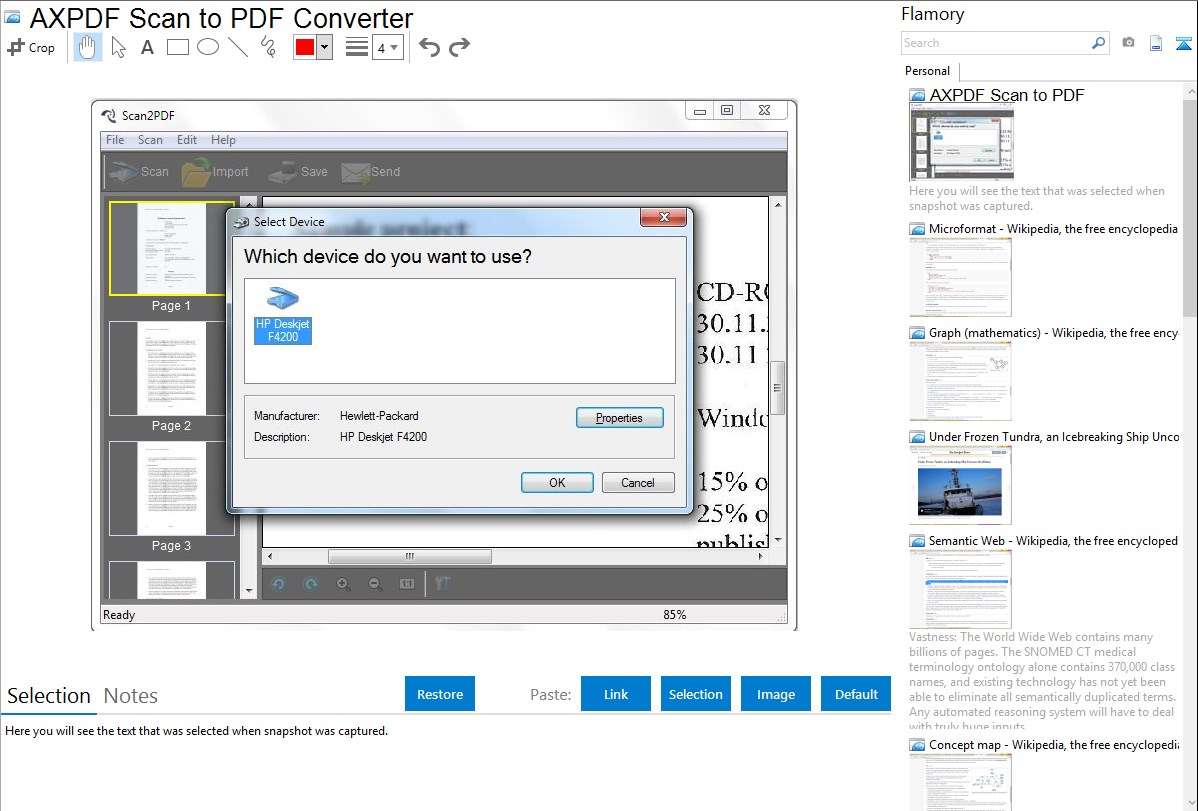Viewport: 1198px width, 811px height.
Task: Open Graph (mathematics) snapshot title
Action: point(1053,333)
